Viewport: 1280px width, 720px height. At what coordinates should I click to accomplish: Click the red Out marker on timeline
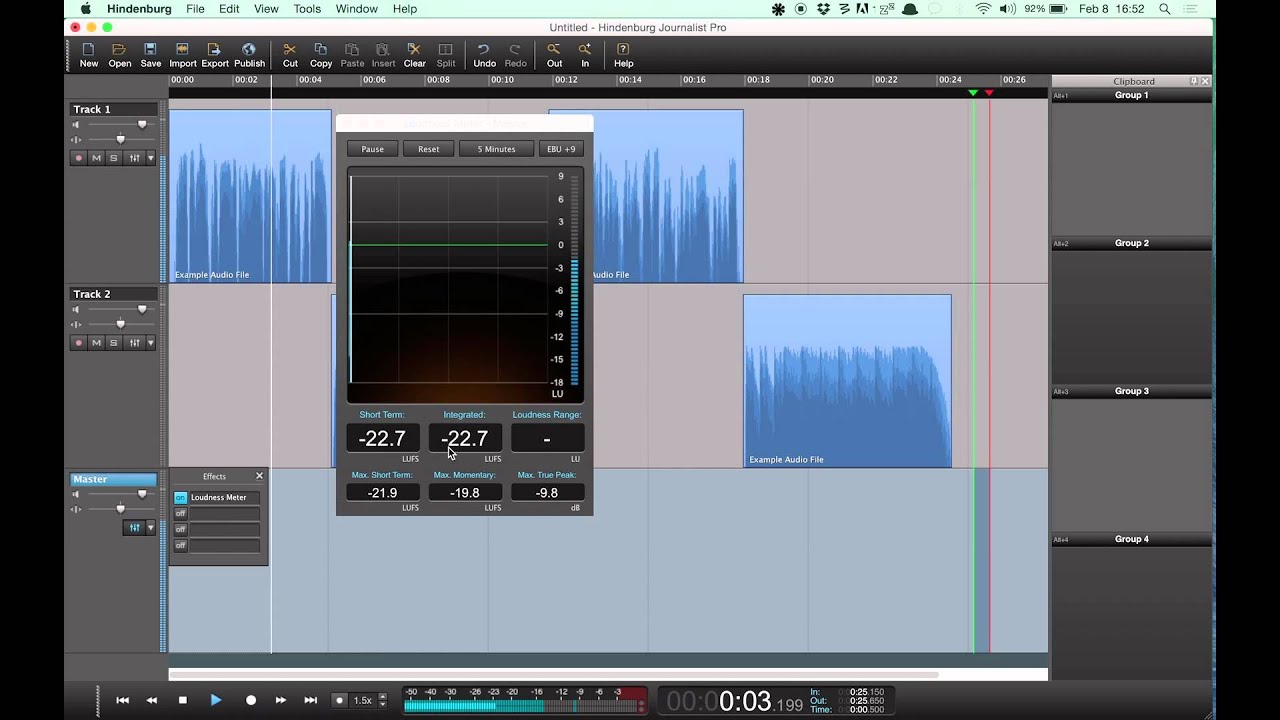click(989, 93)
